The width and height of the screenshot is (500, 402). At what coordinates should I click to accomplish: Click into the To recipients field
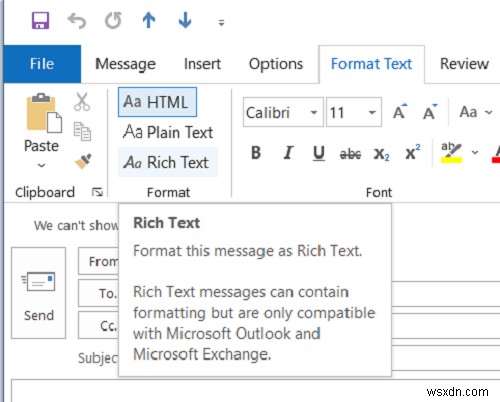tap(446, 293)
